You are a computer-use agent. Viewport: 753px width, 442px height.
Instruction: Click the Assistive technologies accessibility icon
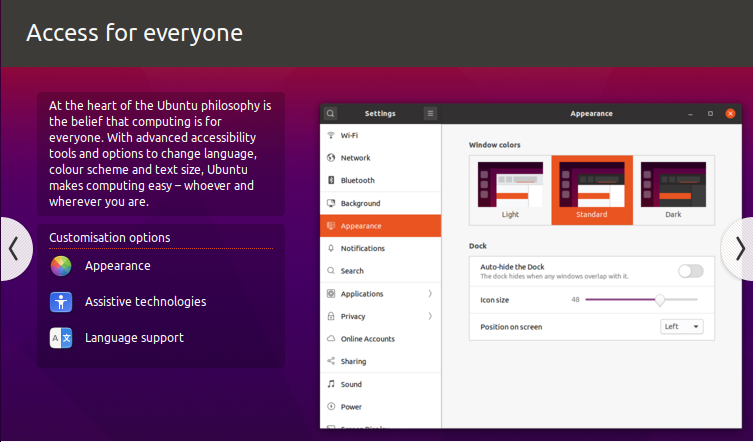point(62,302)
